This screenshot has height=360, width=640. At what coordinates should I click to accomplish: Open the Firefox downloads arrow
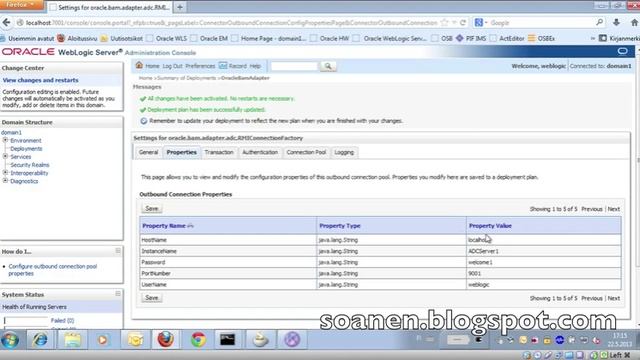click(x=616, y=23)
